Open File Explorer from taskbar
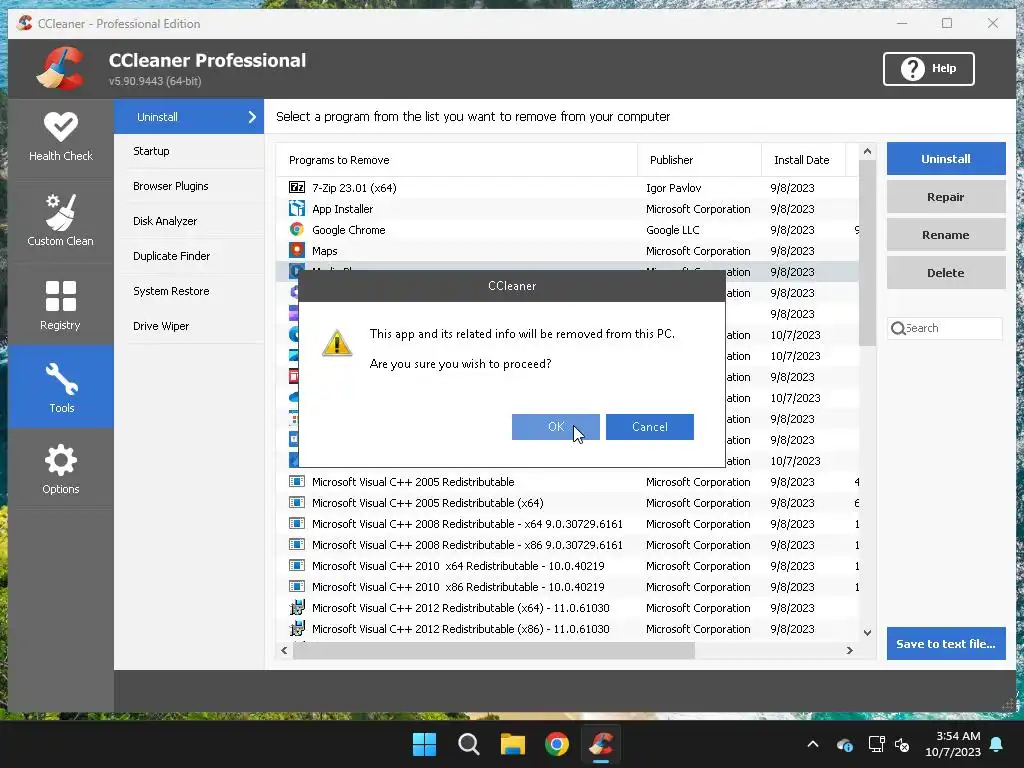 pos(513,744)
